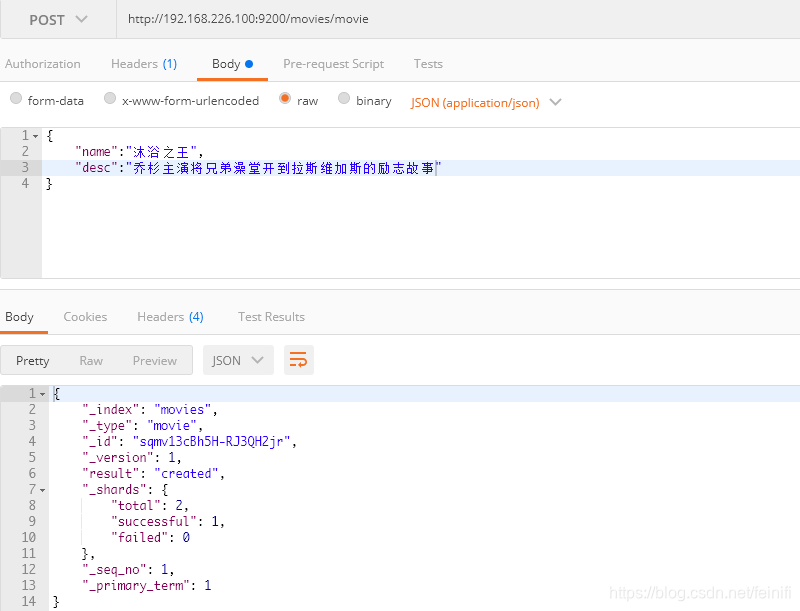Expand the JSON (application/json) type dropdown
This screenshot has height=611, width=800.
[486, 103]
